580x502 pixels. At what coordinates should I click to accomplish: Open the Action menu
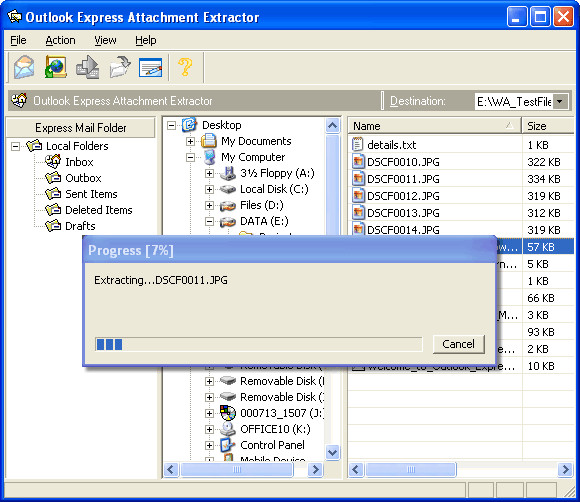(60, 40)
